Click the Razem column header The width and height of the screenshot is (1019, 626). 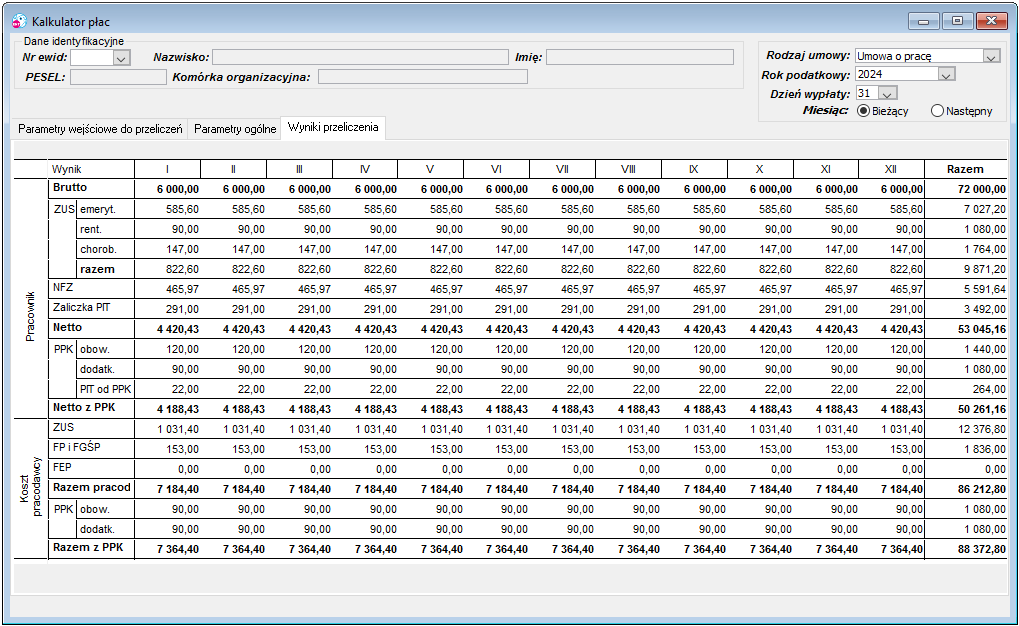point(965,169)
